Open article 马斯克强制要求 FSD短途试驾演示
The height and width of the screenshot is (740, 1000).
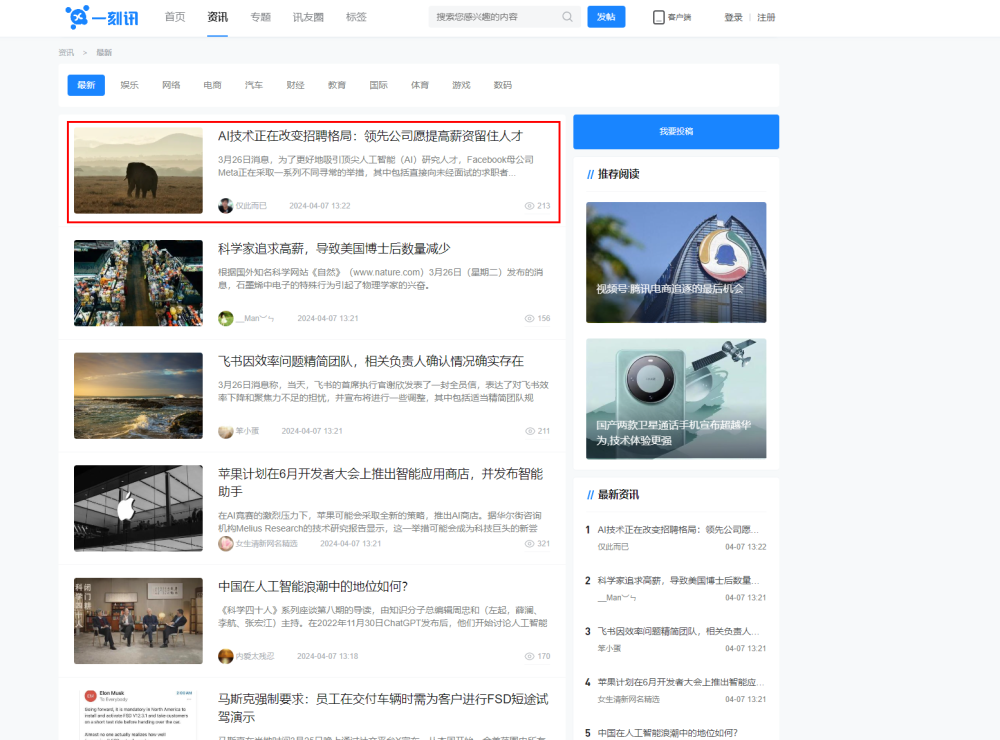[383, 708]
